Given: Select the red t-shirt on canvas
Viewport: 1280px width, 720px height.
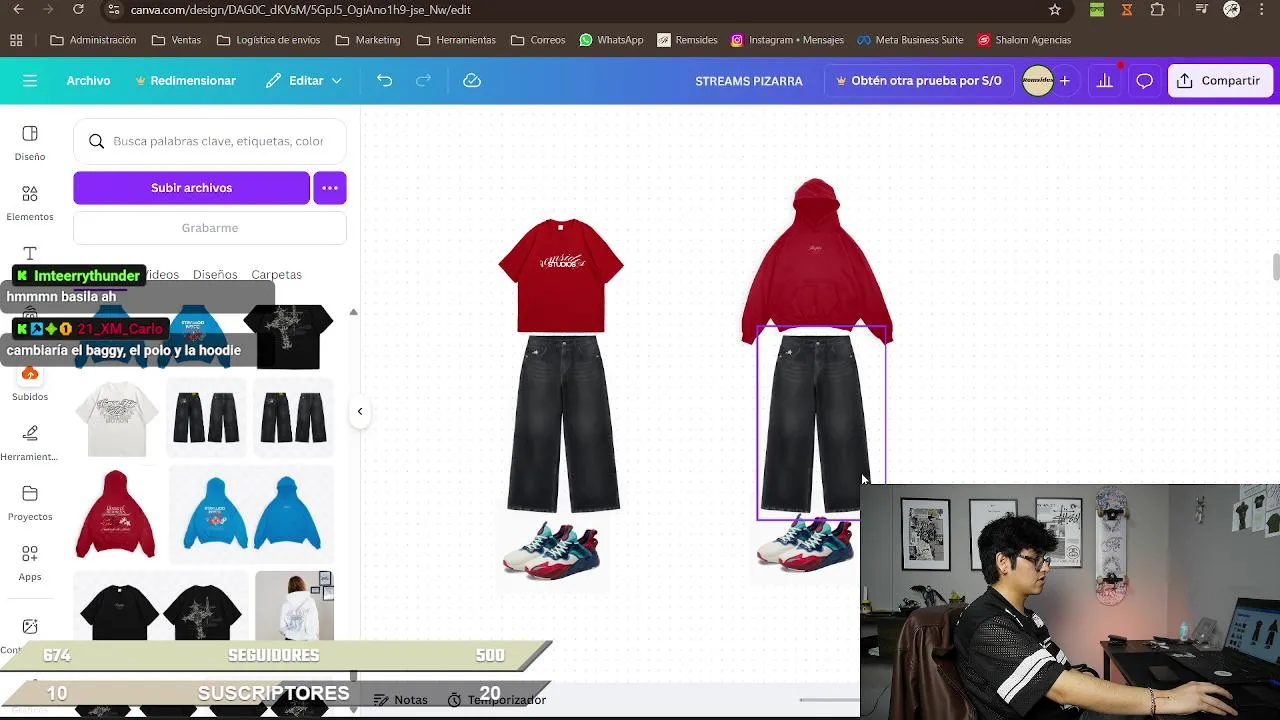Looking at the screenshot, I should (560, 275).
